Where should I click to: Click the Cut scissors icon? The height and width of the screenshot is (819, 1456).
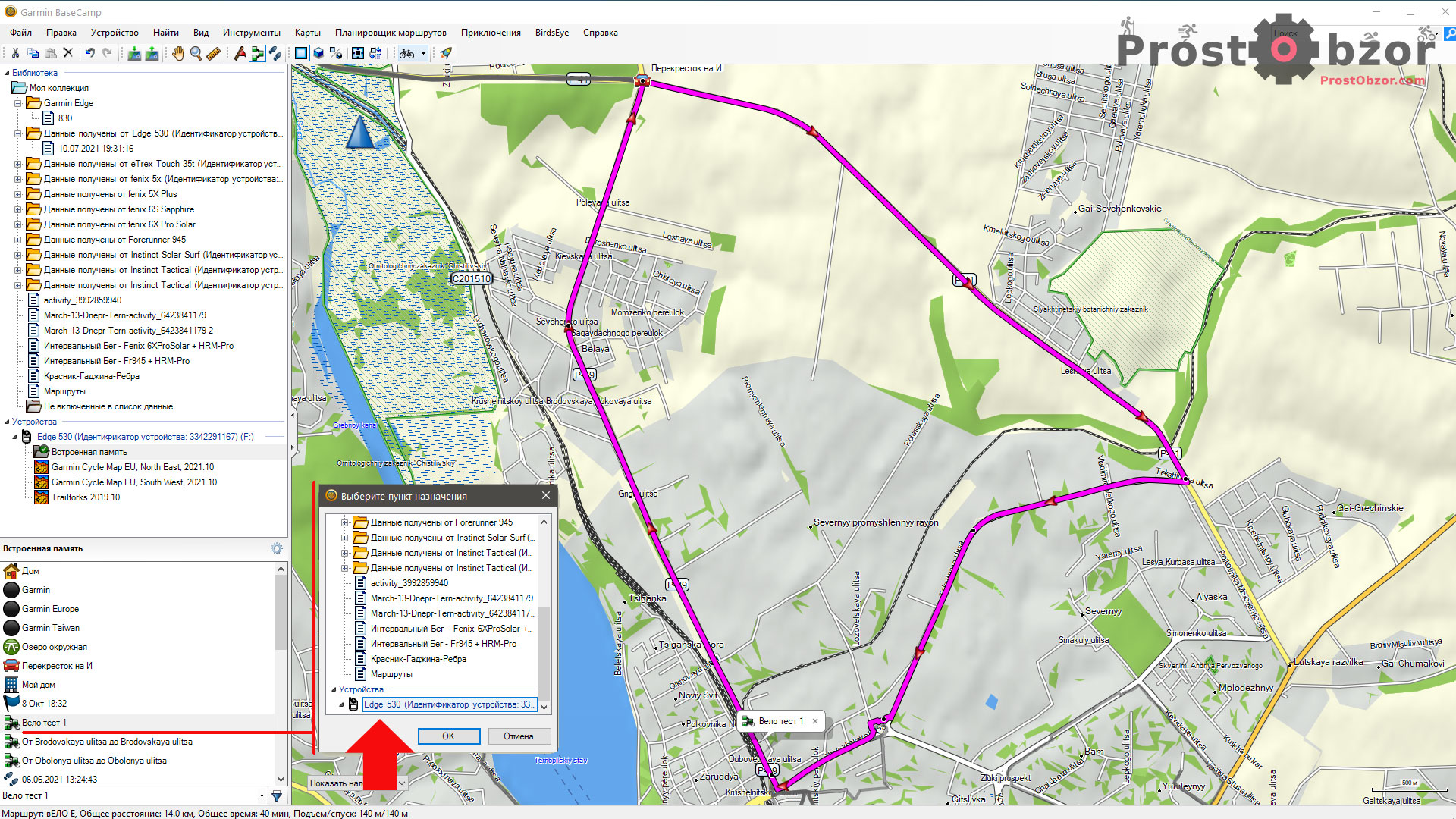point(14,53)
